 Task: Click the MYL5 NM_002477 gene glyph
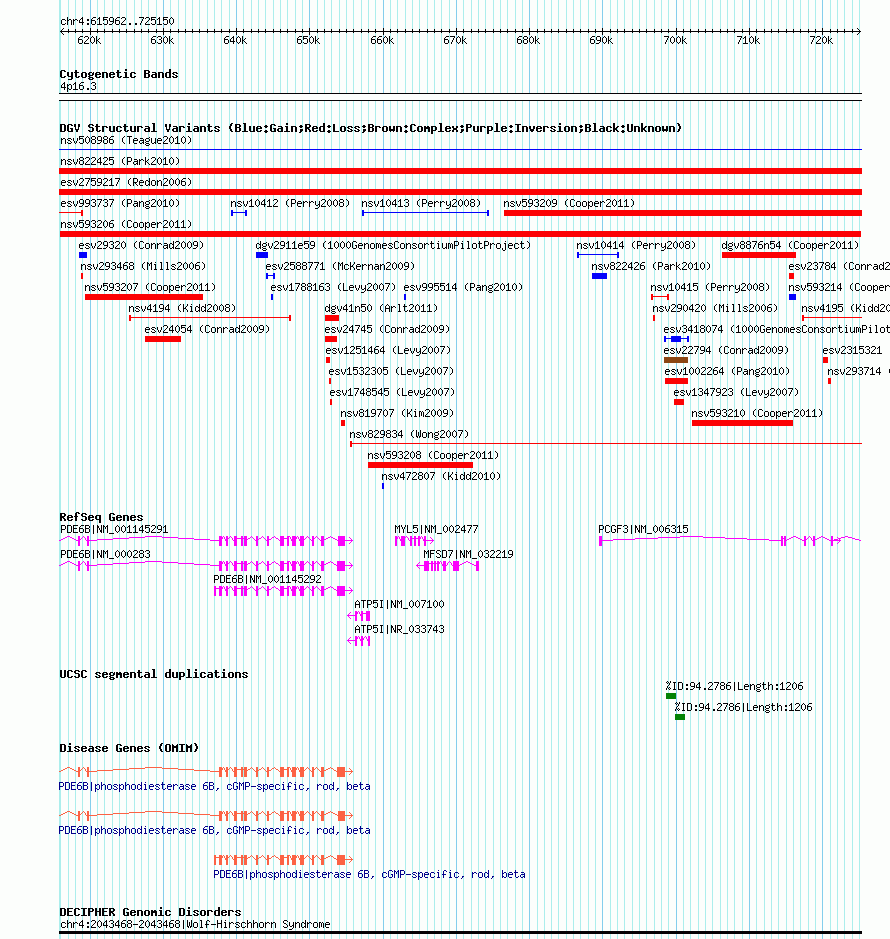point(414,541)
